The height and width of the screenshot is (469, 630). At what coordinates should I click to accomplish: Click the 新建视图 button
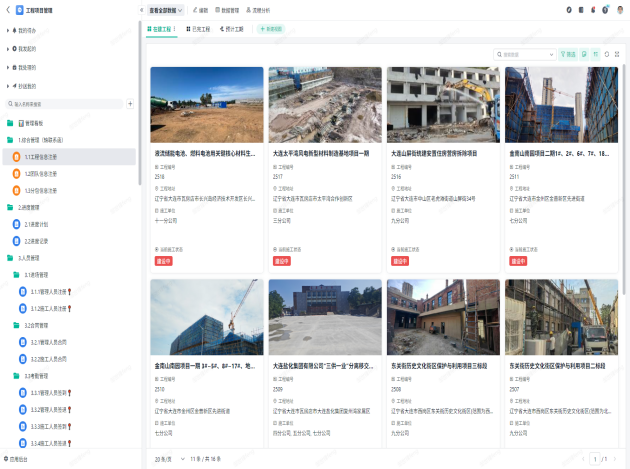[x=273, y=29]
